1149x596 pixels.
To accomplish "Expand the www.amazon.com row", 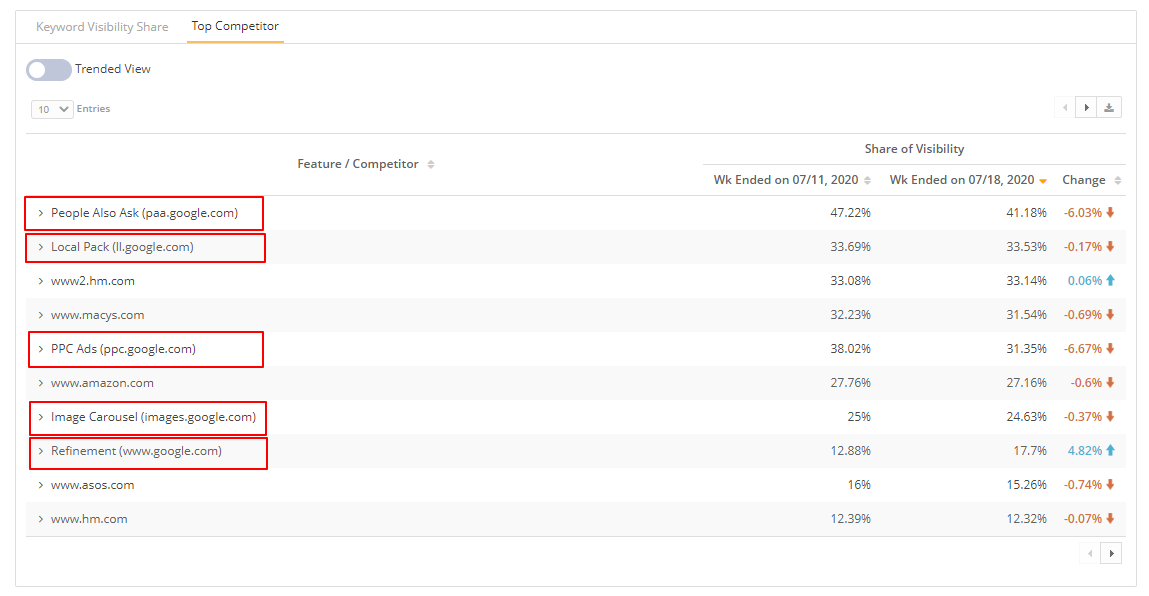I will pyautogui.click(x=40, y=383).
